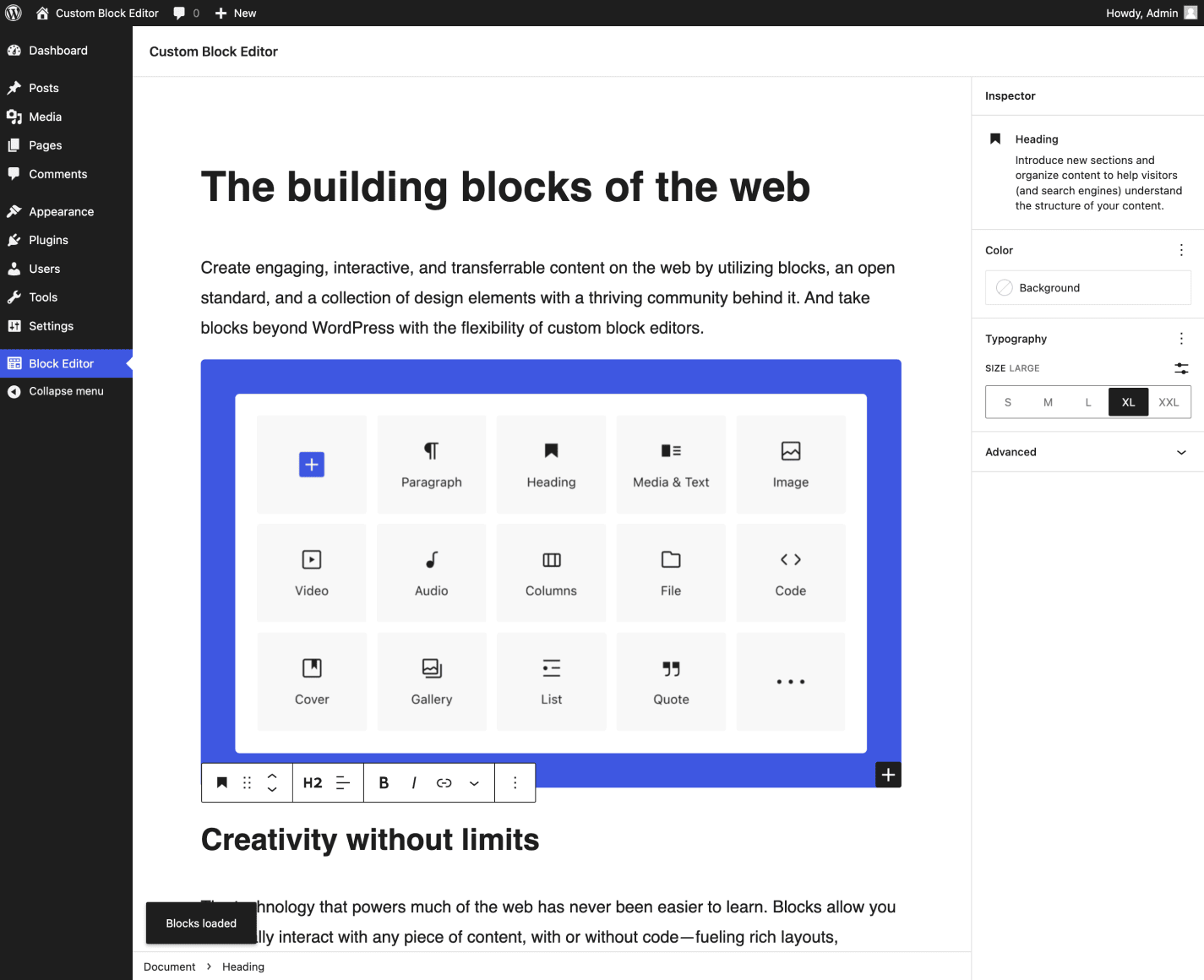
Task: Choose the Columns block
Action: click(x=551, y=572)
